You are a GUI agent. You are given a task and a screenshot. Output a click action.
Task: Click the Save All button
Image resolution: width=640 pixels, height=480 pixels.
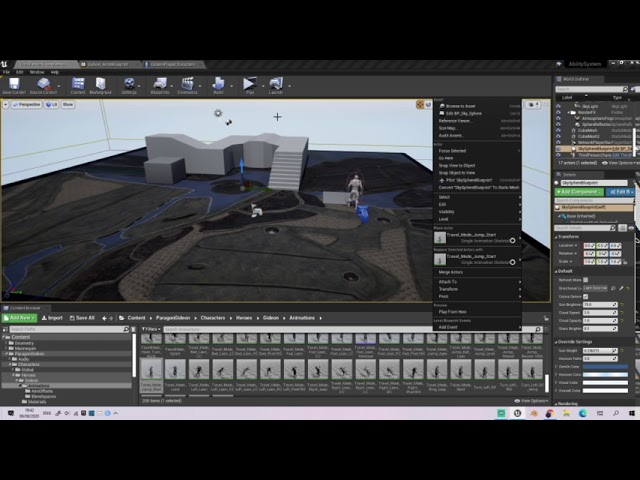82,318
